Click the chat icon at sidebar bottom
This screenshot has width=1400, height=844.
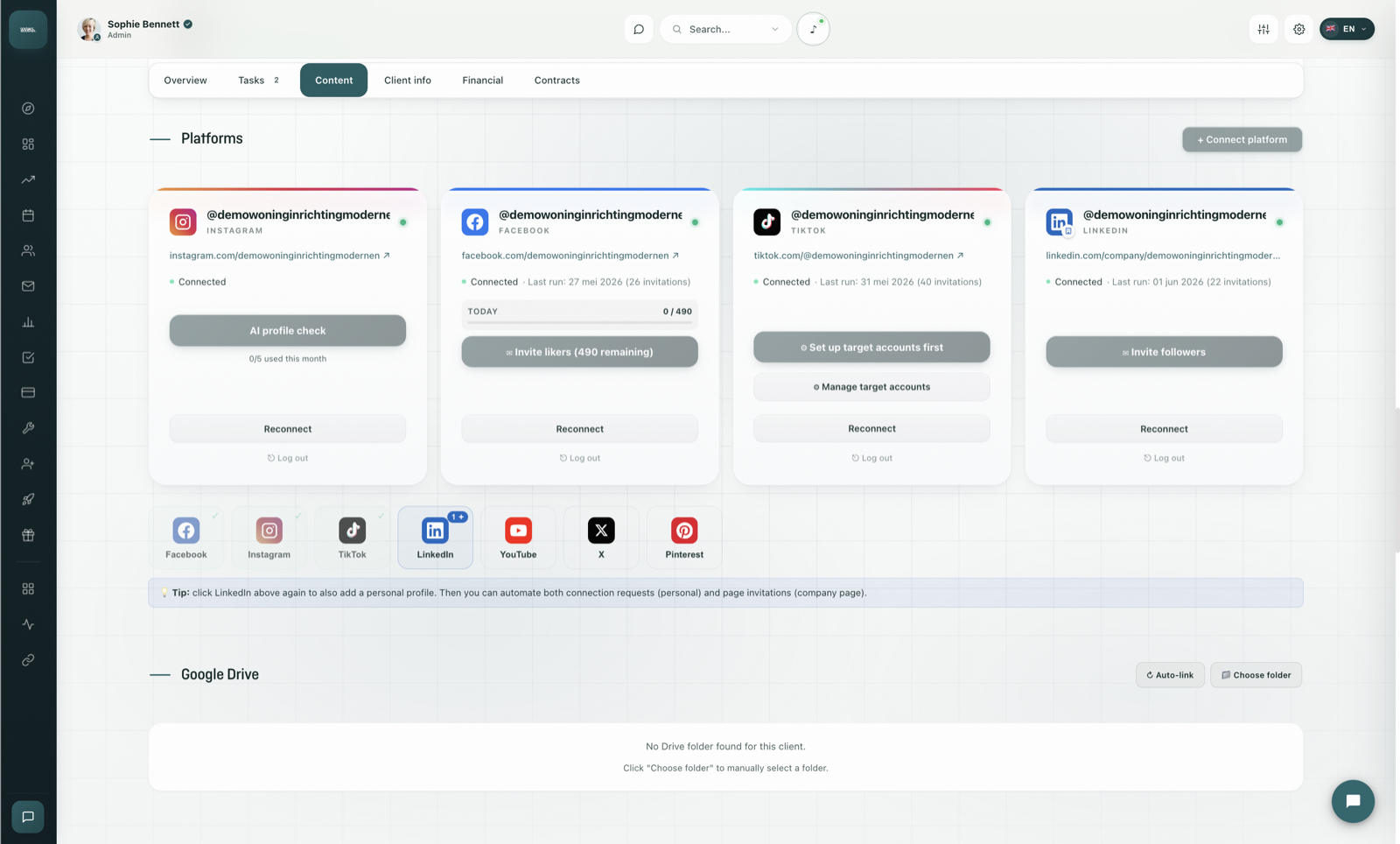coord(28,817)
